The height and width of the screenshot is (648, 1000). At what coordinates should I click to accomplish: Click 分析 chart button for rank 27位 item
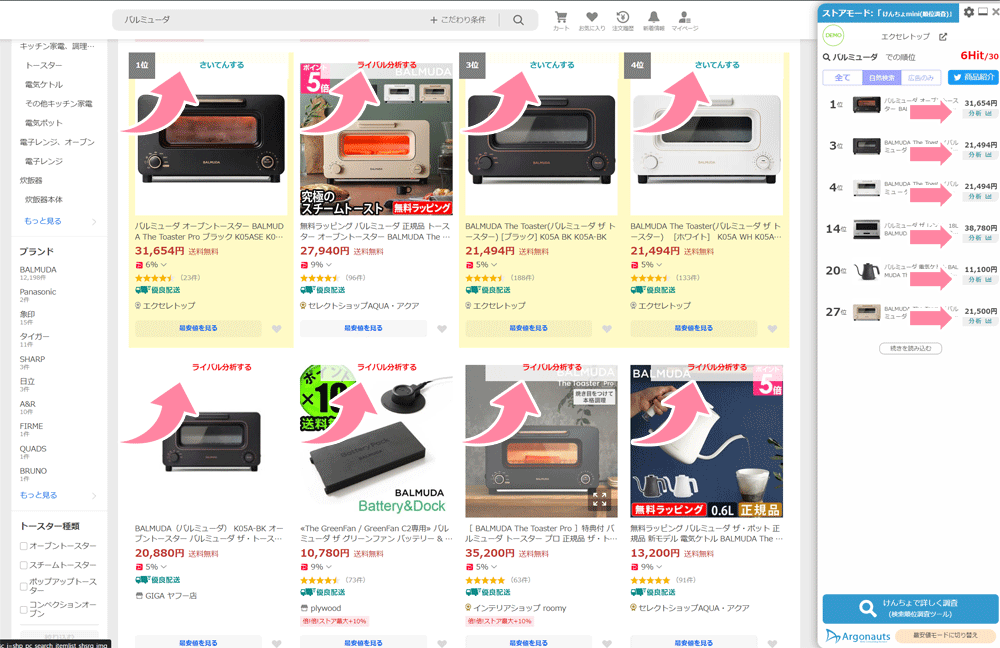tap(980, 321)
